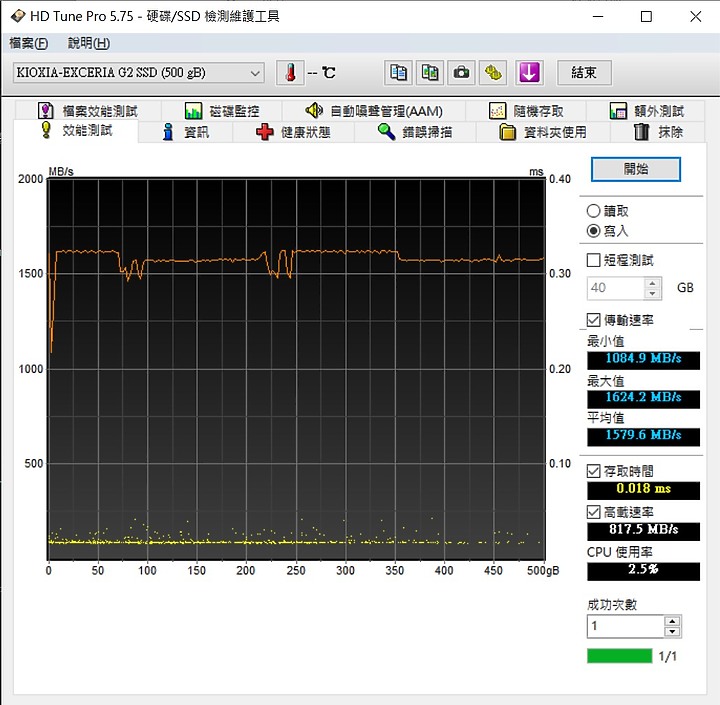This screenshot has width=720, height=705.
Task: Click the purple minimize-to-tray arrow icon
Action: (x=529, y=73)
